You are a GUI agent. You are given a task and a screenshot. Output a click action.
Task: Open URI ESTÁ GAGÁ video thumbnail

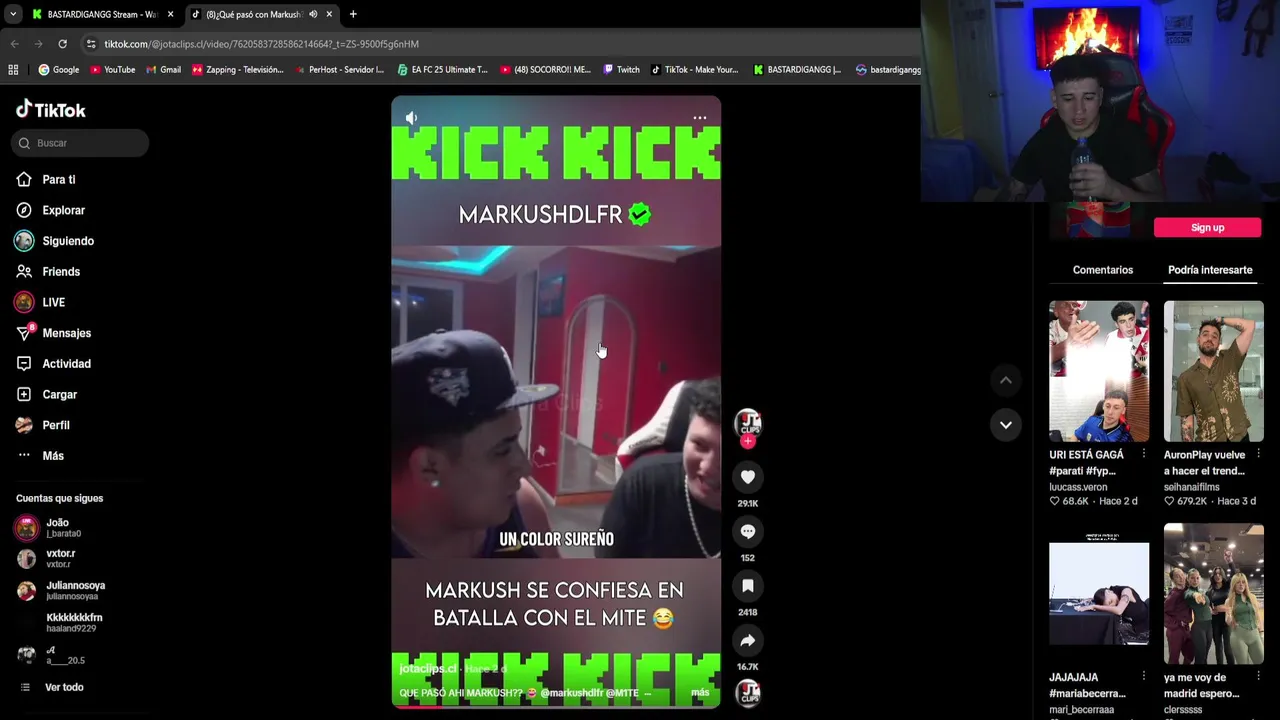[x=1099, y=371]
